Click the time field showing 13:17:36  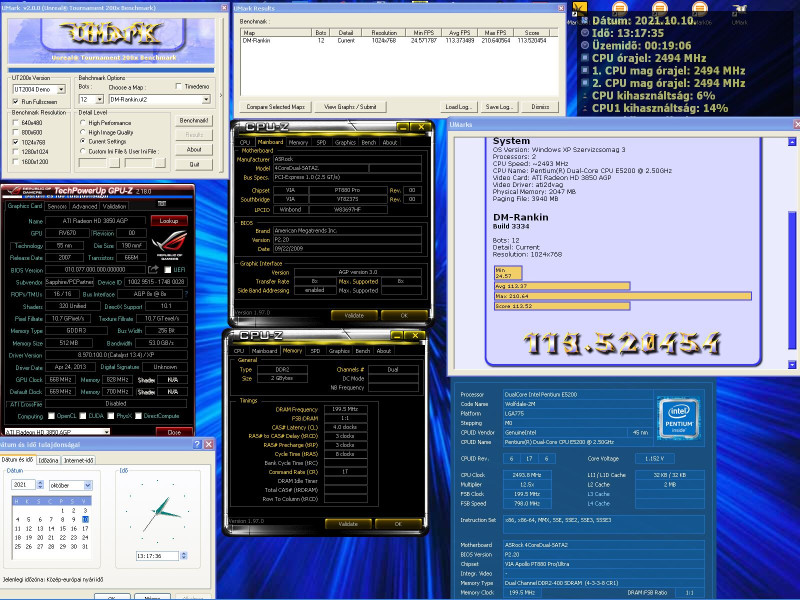[157, 556]
